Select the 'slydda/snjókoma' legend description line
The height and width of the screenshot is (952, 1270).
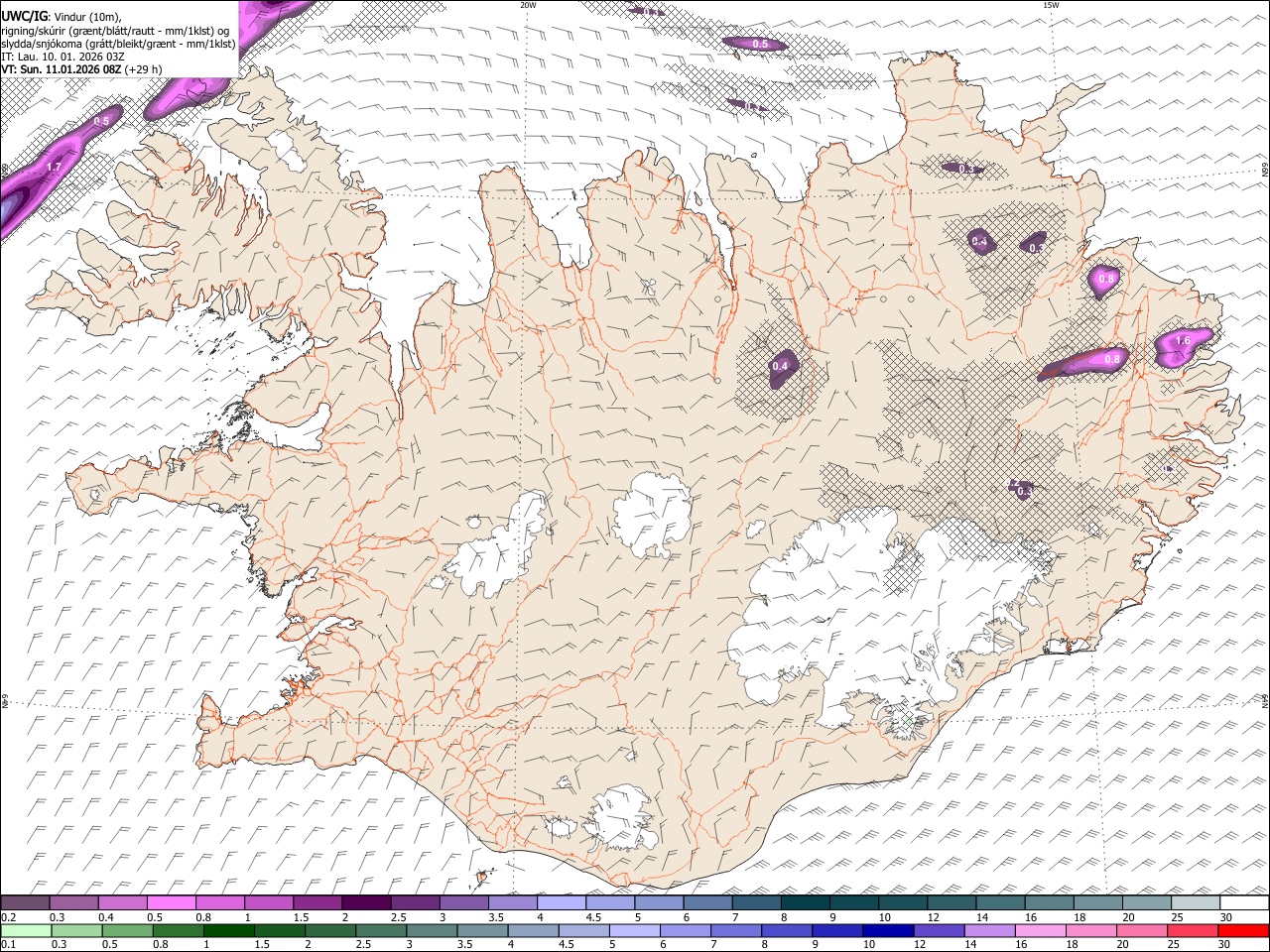[118, 44]
